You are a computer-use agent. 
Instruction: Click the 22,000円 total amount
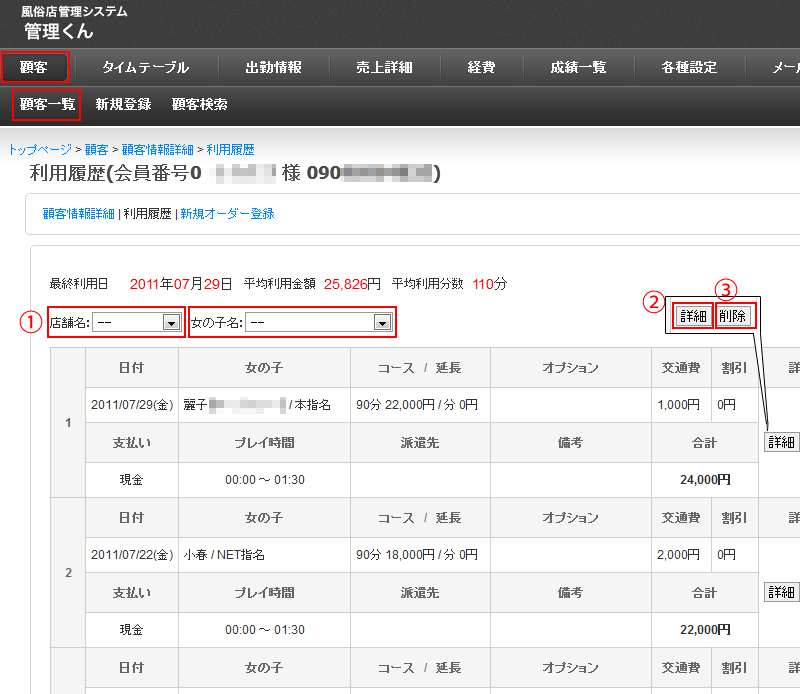pyautogui.click(x=705, y=630)
